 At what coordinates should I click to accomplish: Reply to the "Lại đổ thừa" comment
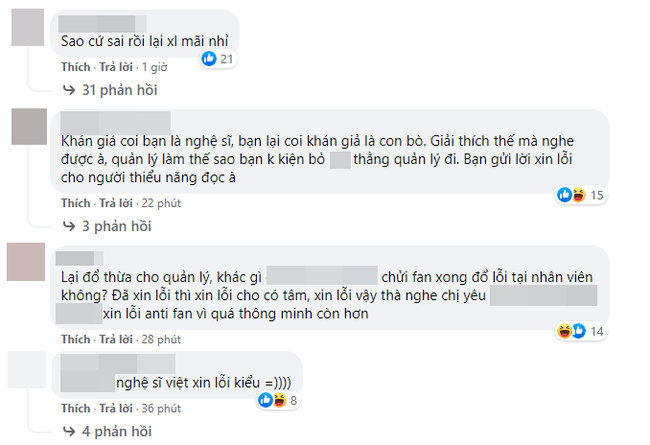click(x=115, y=339)
